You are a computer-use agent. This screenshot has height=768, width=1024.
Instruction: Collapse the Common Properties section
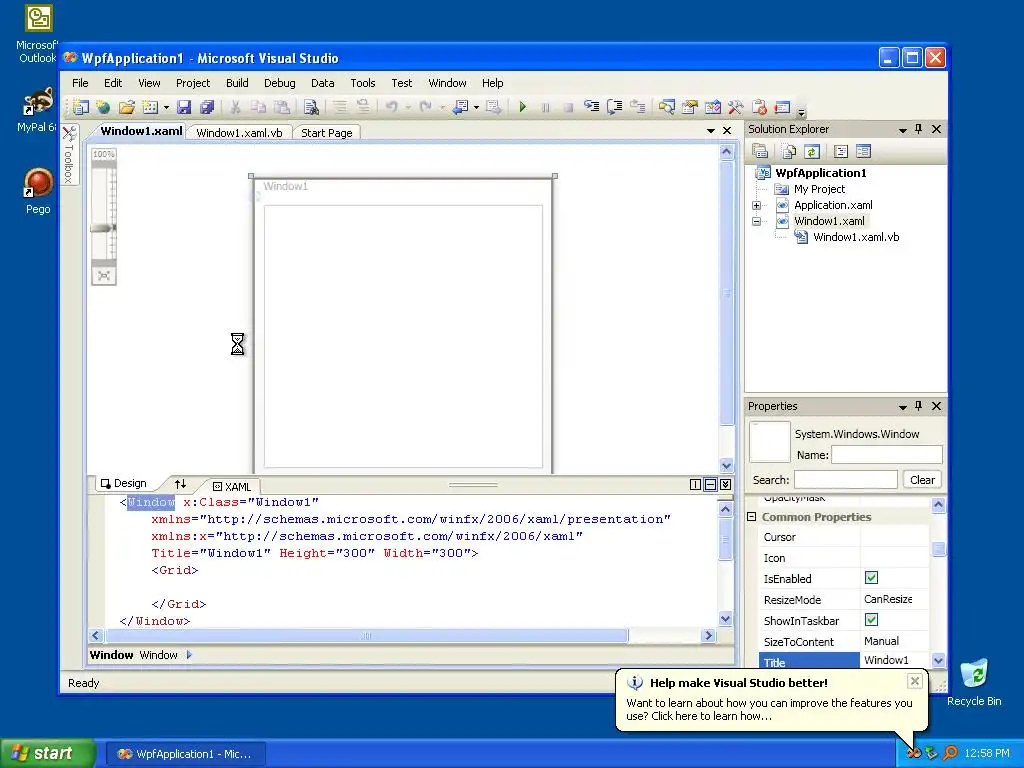click(752, 517)
